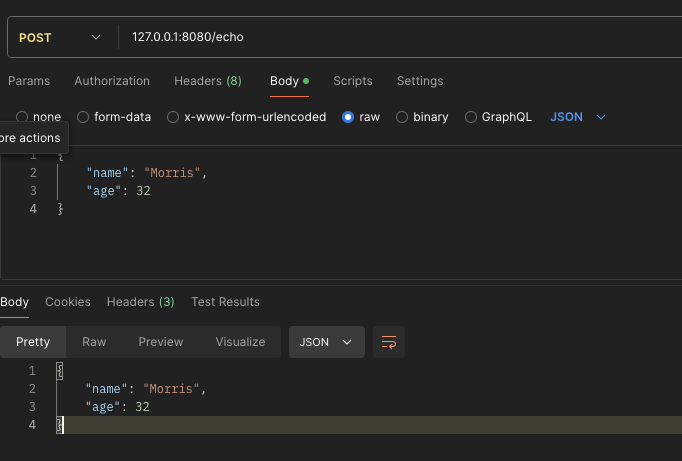Expand the JSON body language dropdown
This screenshot has width=682, height=461.
tap(578, 117)
